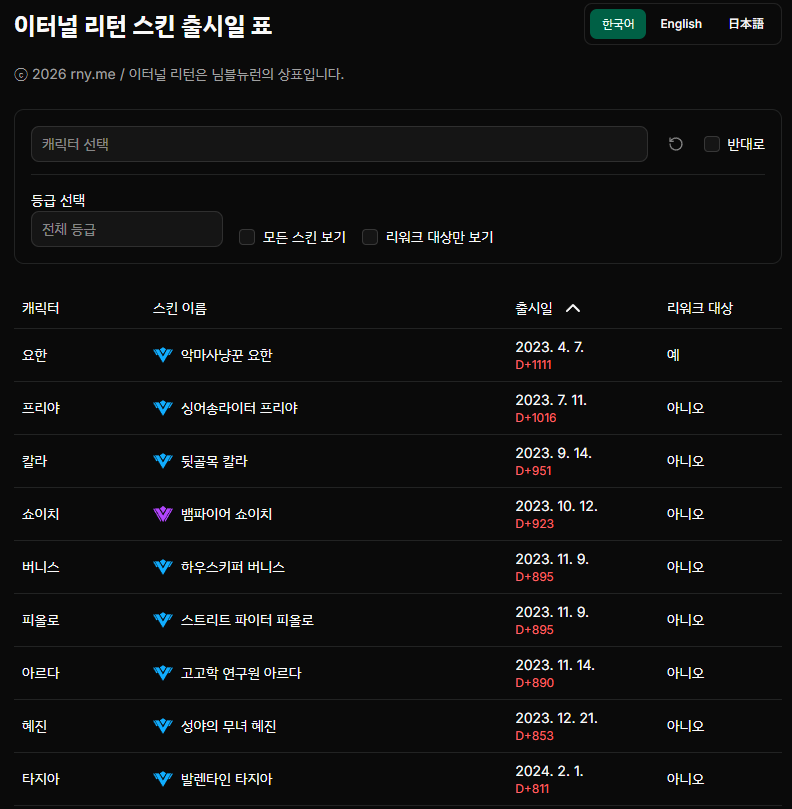Click the release date 2023. 7. 11.

551,400
